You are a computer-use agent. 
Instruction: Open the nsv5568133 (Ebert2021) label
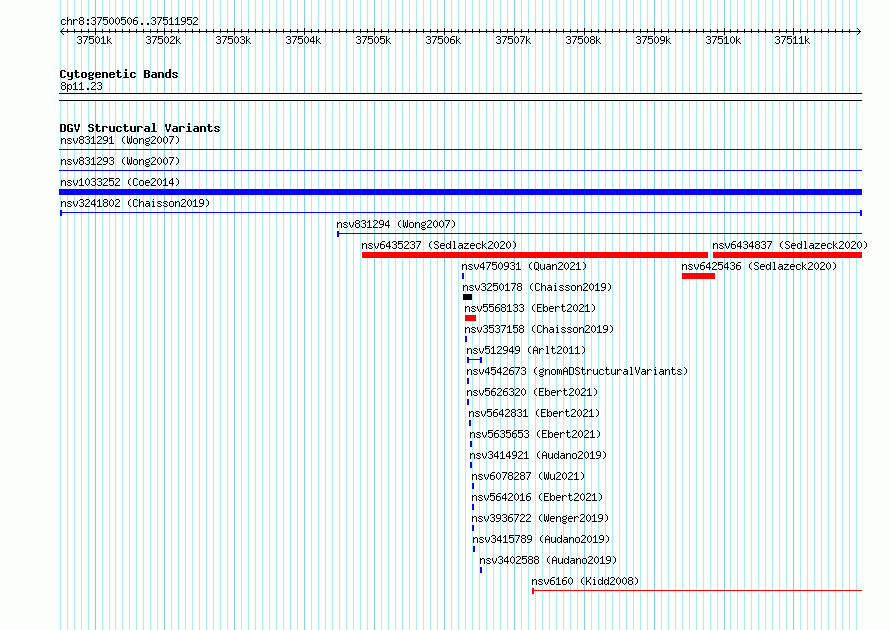[x=530, y=308]
